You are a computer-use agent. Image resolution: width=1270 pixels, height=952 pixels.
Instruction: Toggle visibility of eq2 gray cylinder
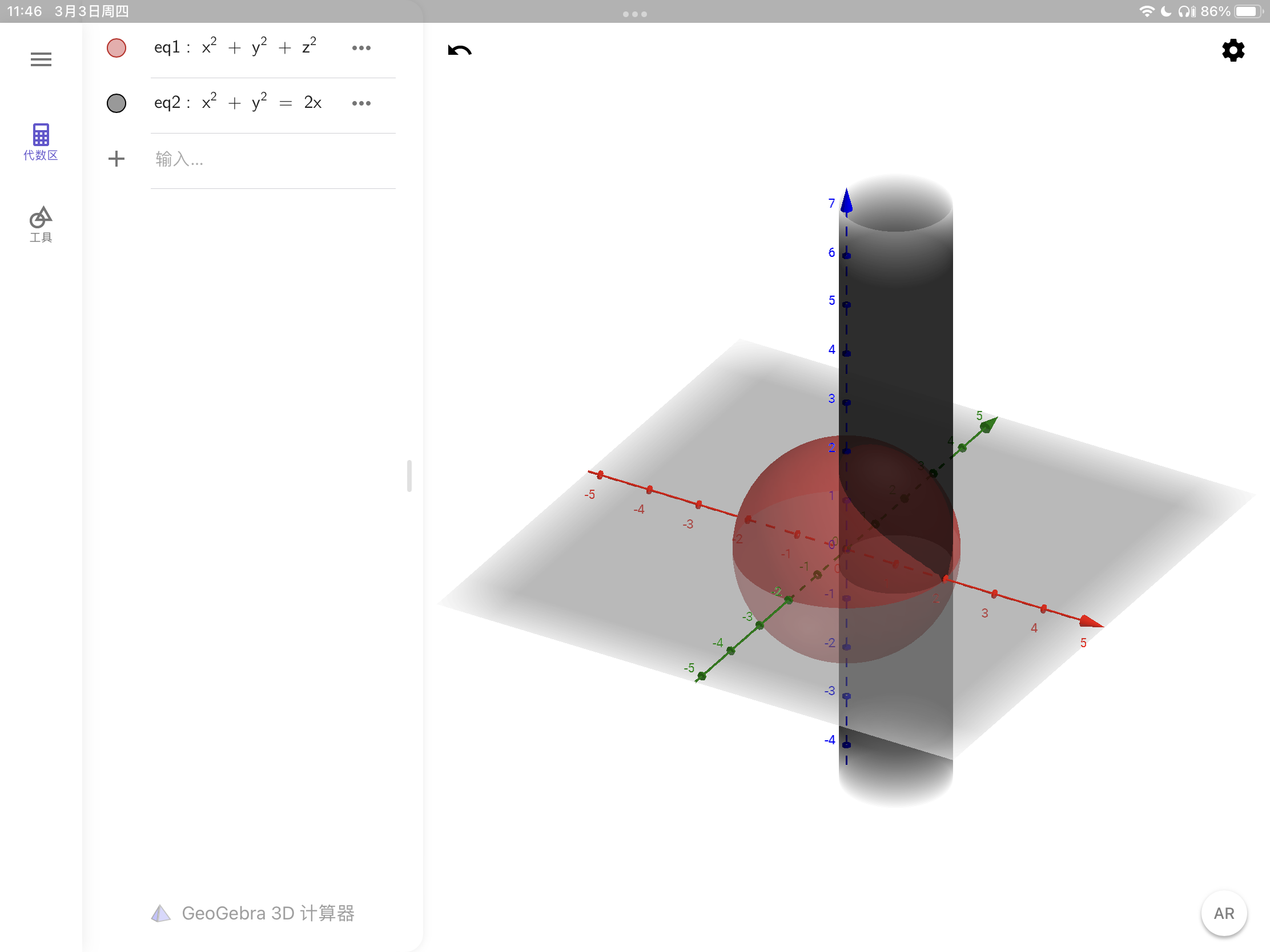(x=116, y=103)
